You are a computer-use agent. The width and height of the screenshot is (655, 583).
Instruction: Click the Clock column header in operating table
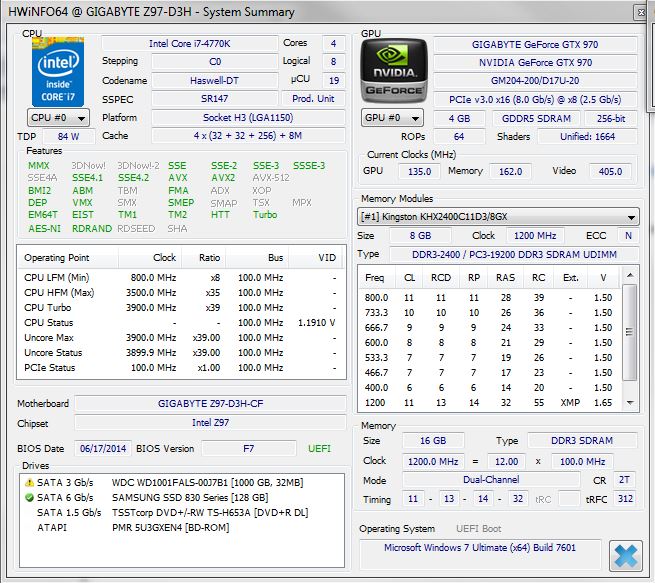[x=151, y=258]
